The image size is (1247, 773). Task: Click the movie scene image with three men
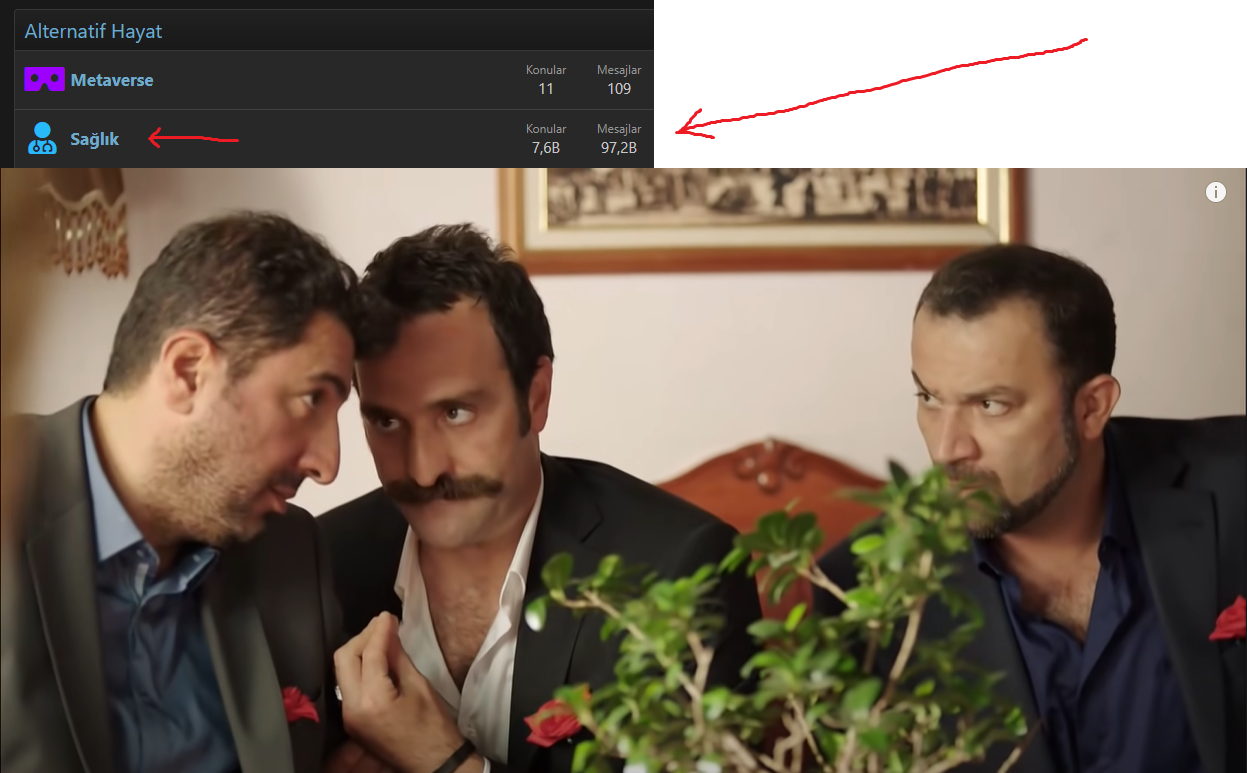(x=623, y=470)
